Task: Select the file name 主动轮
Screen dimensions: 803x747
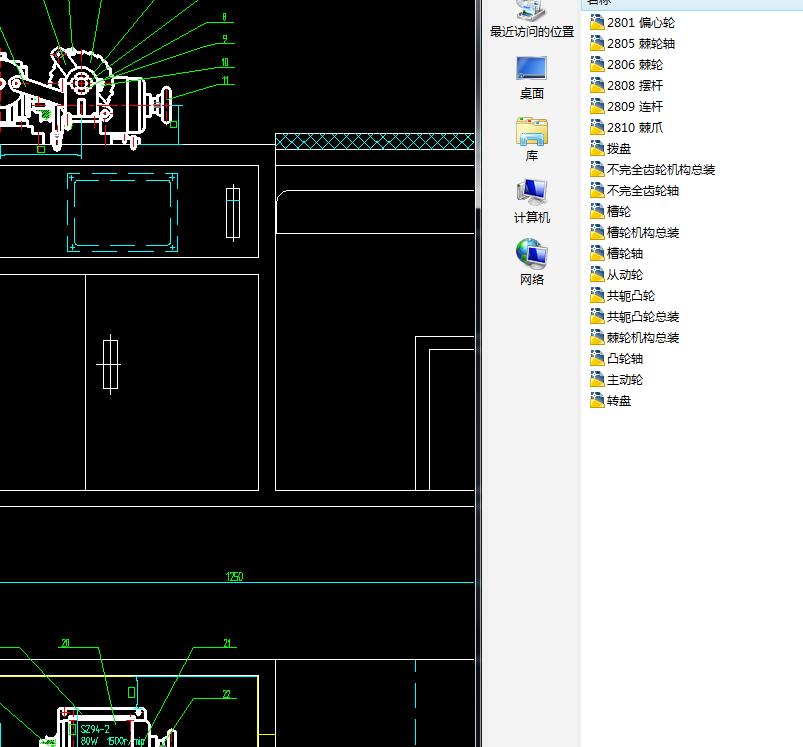Action: [625, 379]
